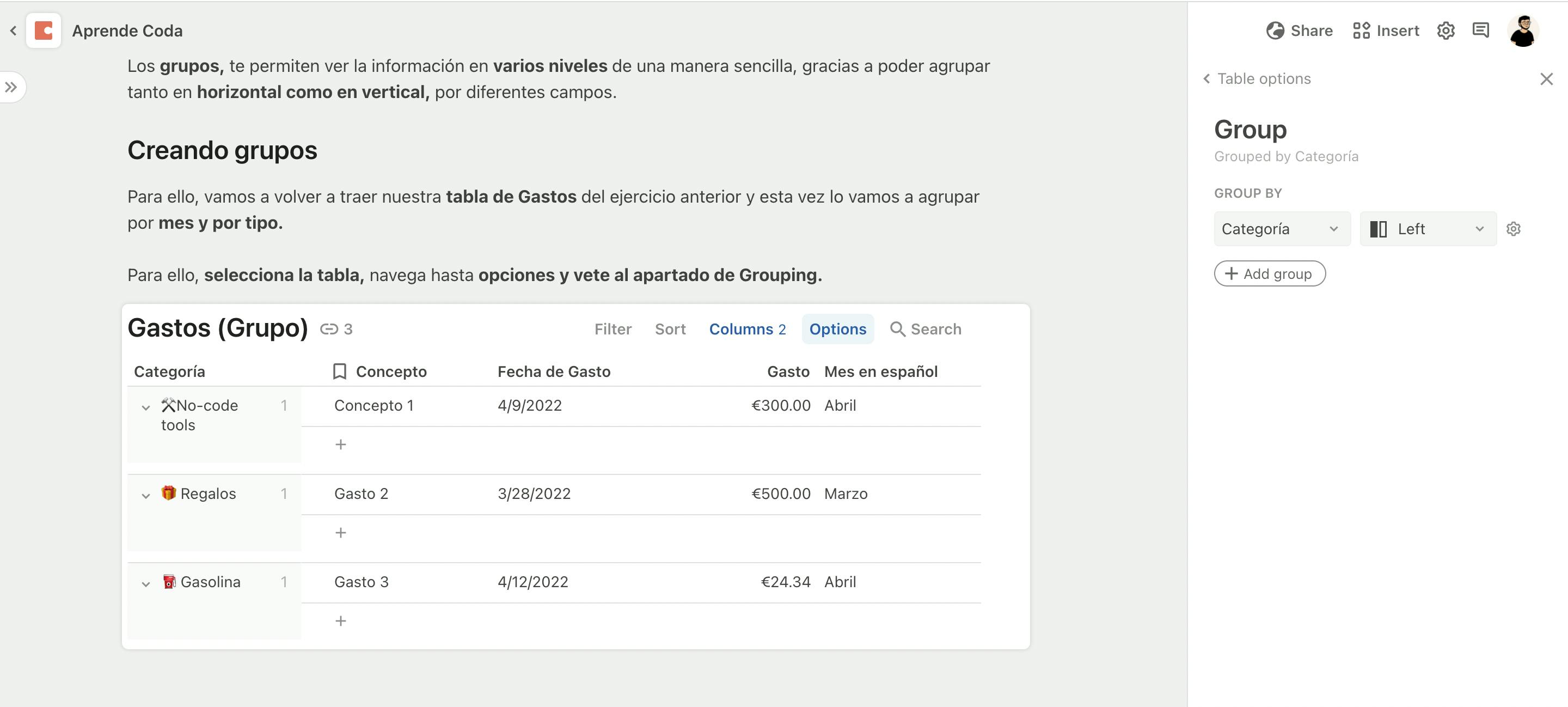The image size is (1568, 707).
Task: Expand the sidebar with double-chevron icon
Action: pyautogui.click(x=11, y=87)
